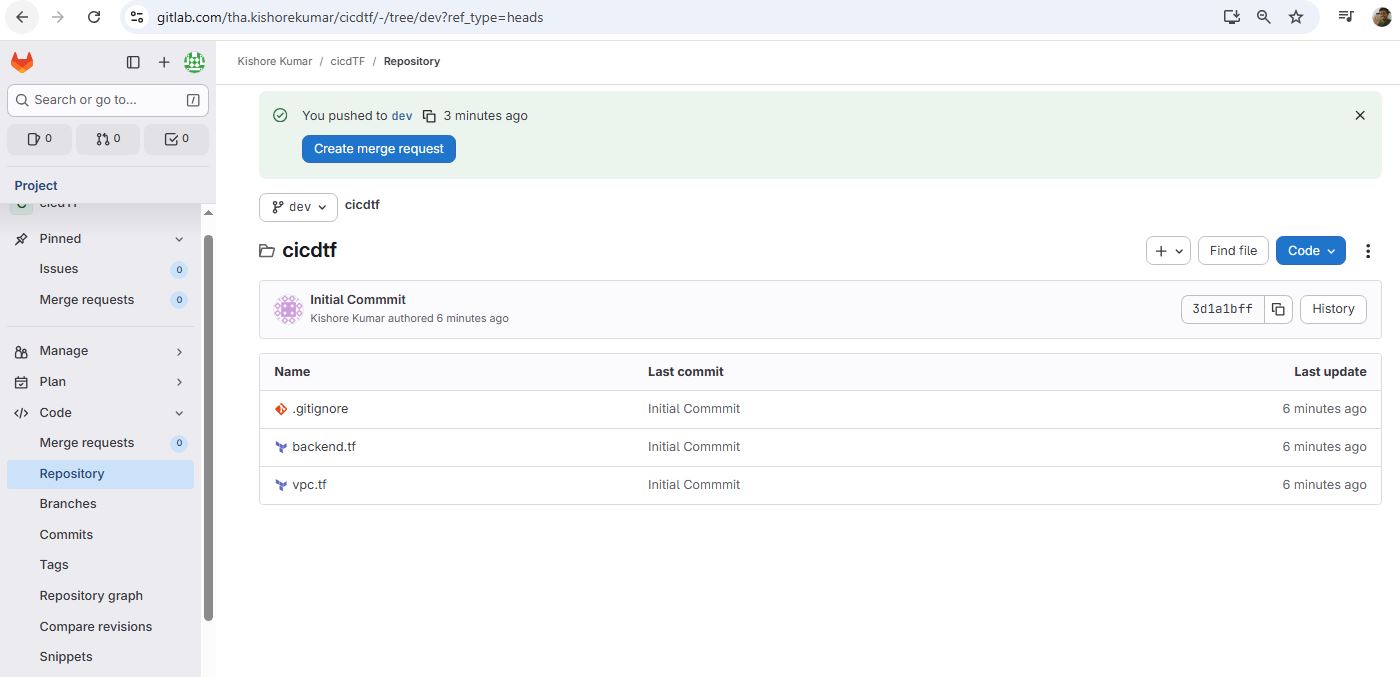Open the dev branch selector dropdown
This screenshot has width=1400, height=677.
tap(298, 207)
